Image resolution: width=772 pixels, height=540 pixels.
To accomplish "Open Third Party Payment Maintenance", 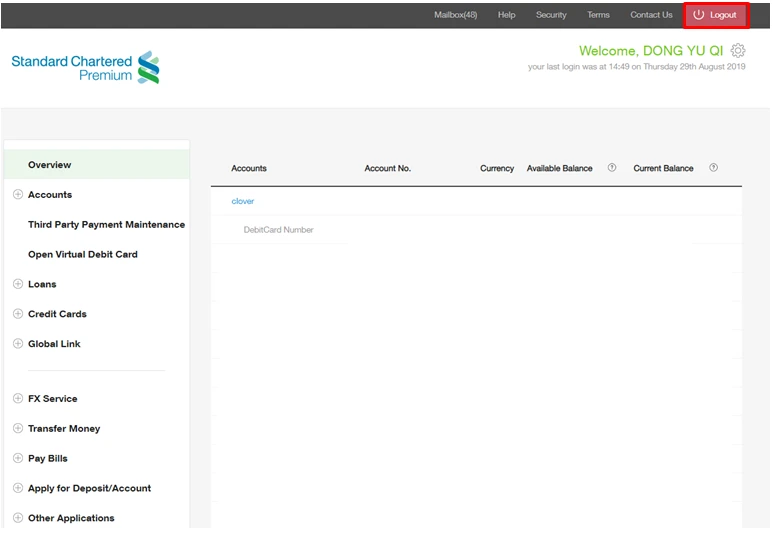I will click(x=106, y=224).
